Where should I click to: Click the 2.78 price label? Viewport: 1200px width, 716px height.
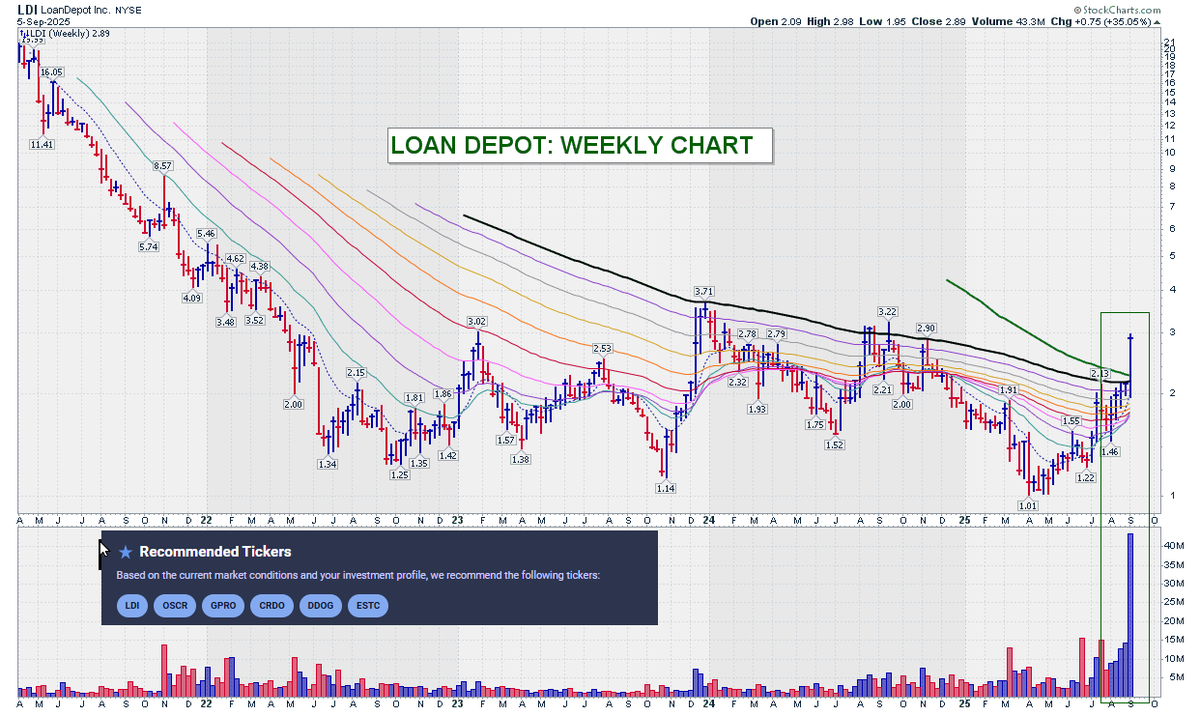748,333
